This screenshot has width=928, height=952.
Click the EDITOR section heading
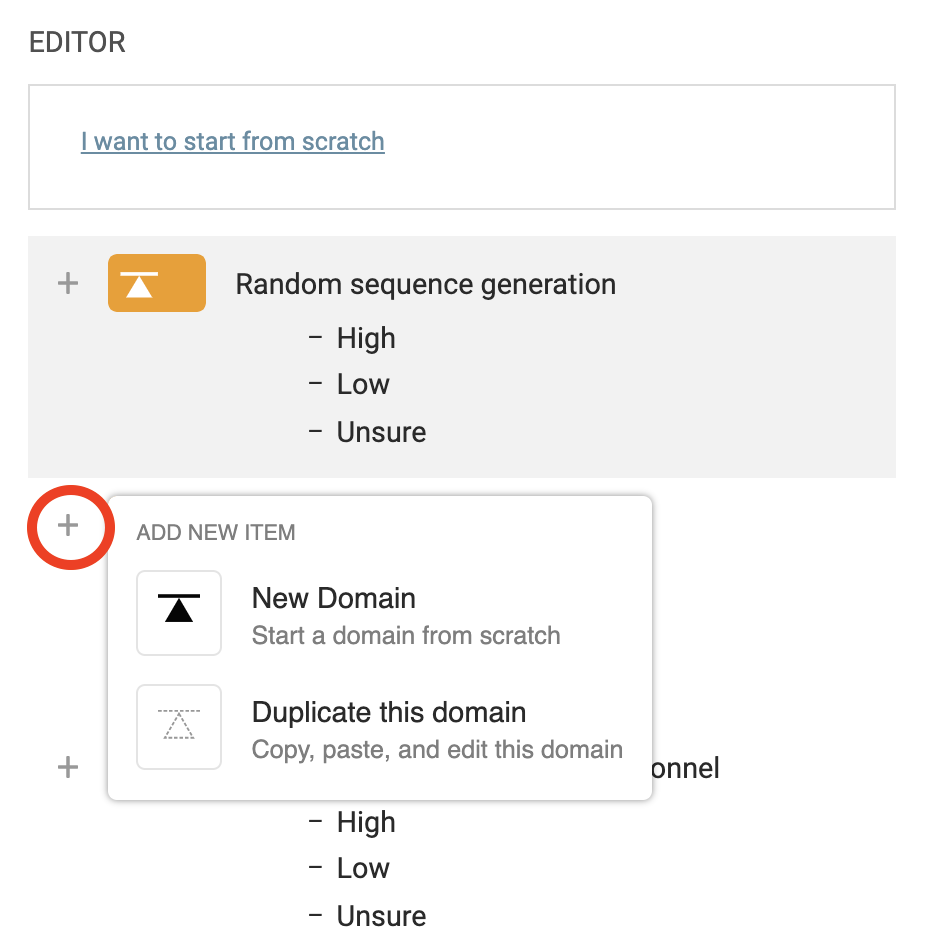(x=78, y=42)
